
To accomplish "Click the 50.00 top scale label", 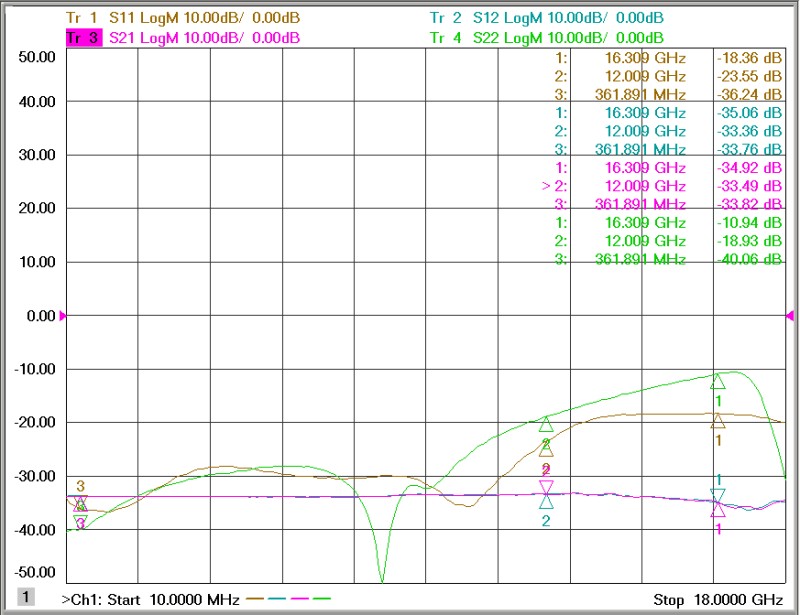I will (36, 57).
